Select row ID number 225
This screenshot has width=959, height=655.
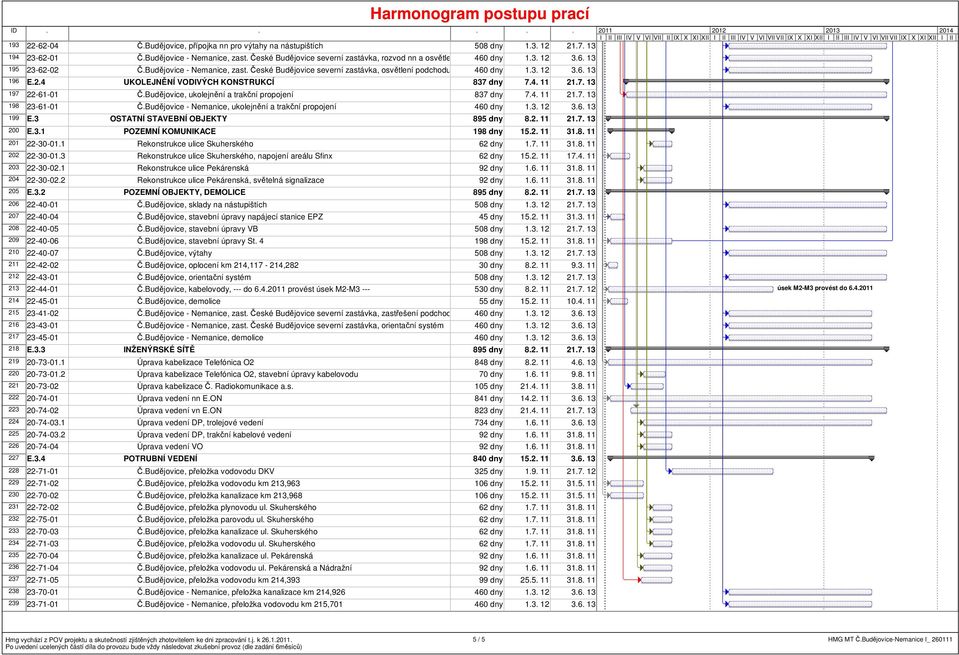(13, 434)
